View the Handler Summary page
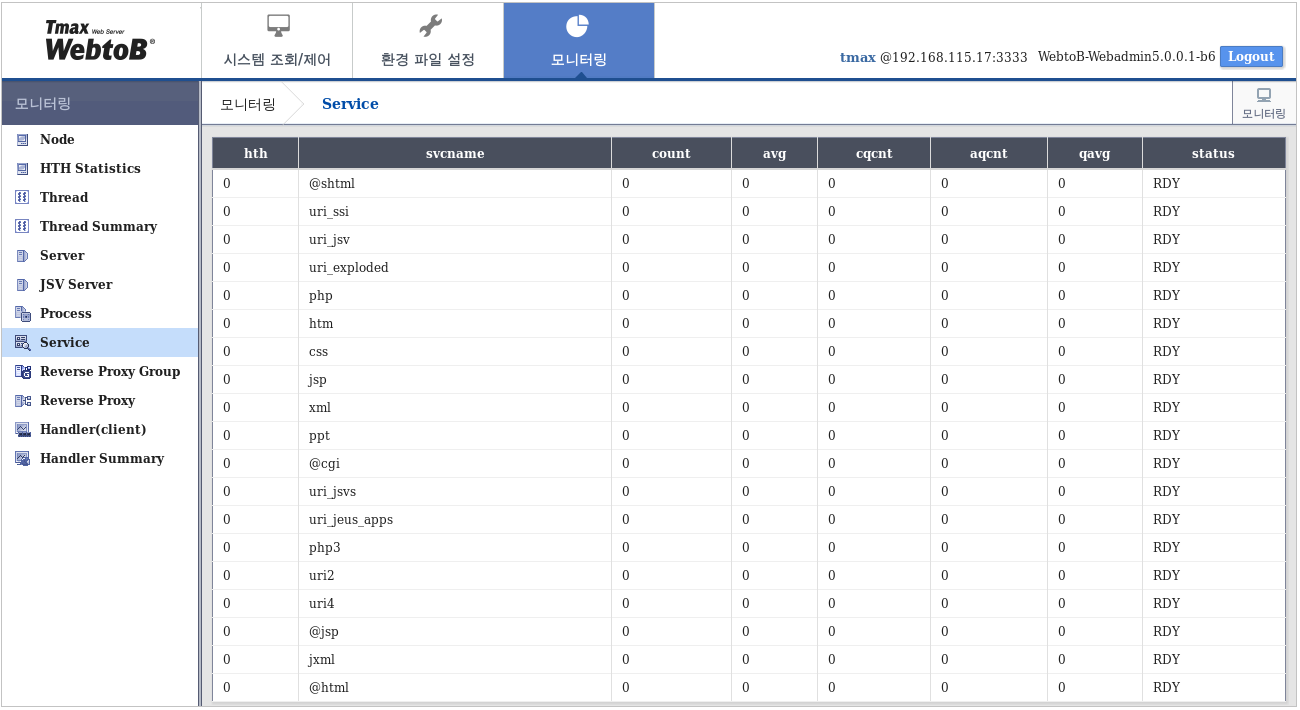 pos(101,458)
